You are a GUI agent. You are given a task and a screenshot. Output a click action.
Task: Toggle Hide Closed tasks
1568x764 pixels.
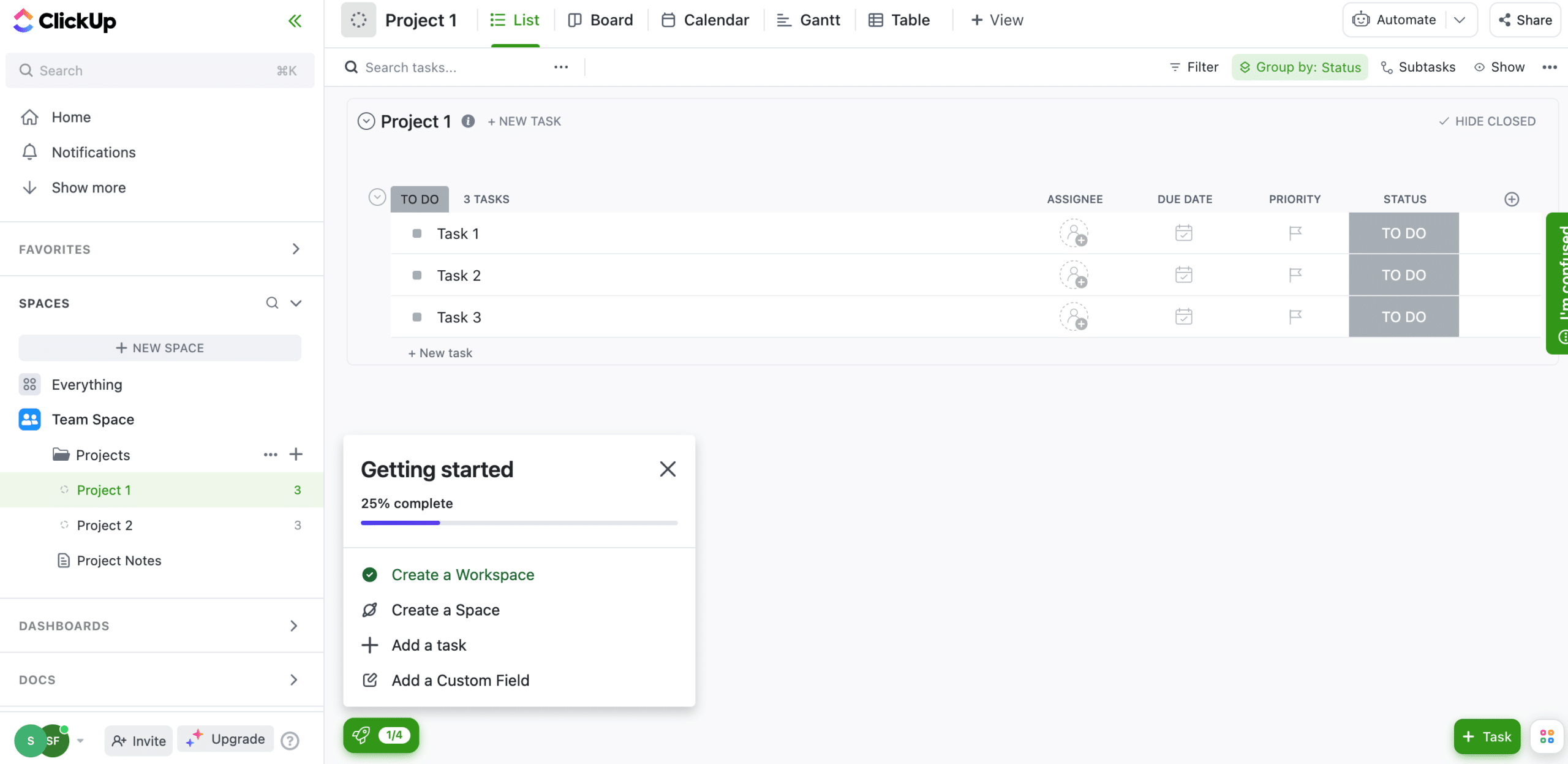[1487, 121]
